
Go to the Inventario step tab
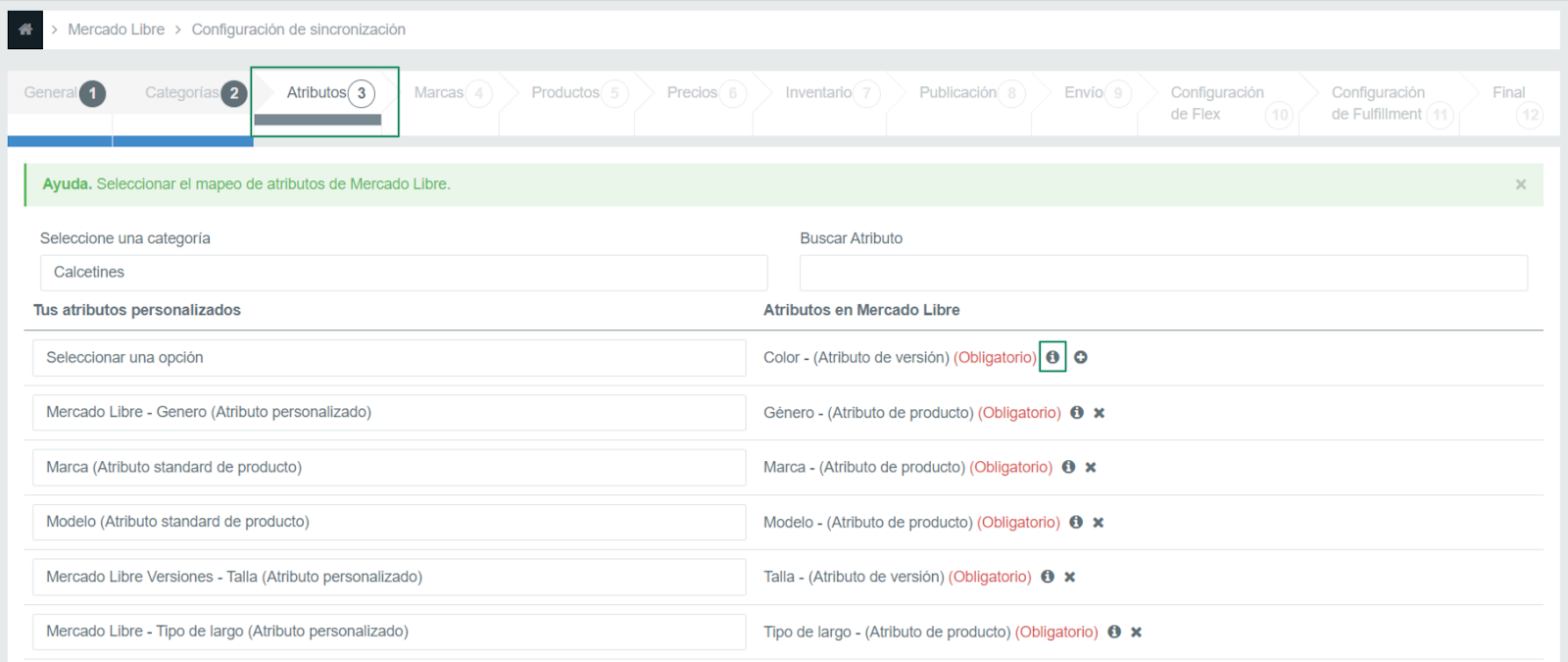point(832,93)
